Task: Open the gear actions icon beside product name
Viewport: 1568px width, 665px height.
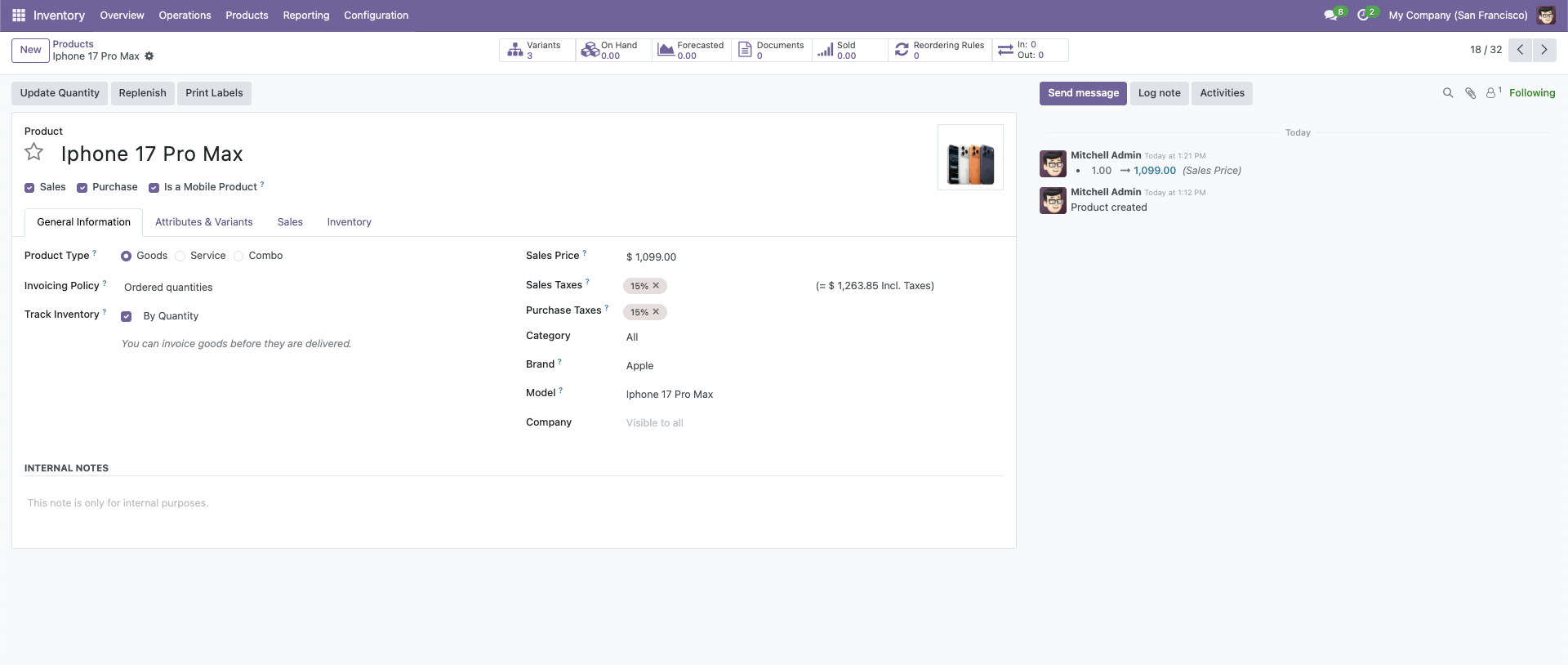Action: [149, 56]
